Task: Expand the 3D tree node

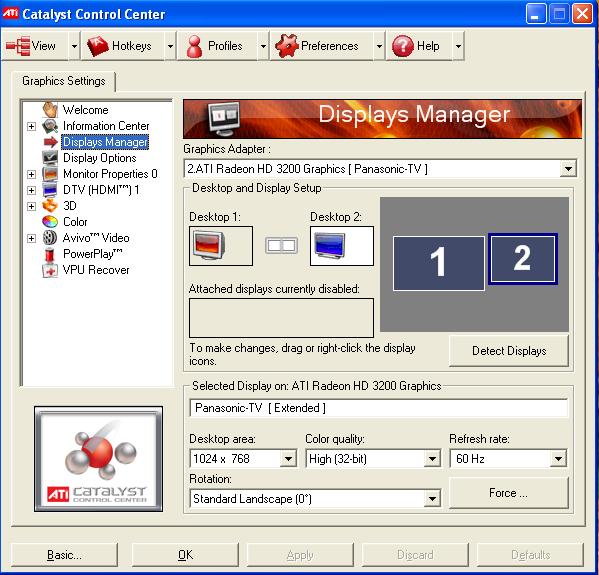Action: [x=32, y=206]
